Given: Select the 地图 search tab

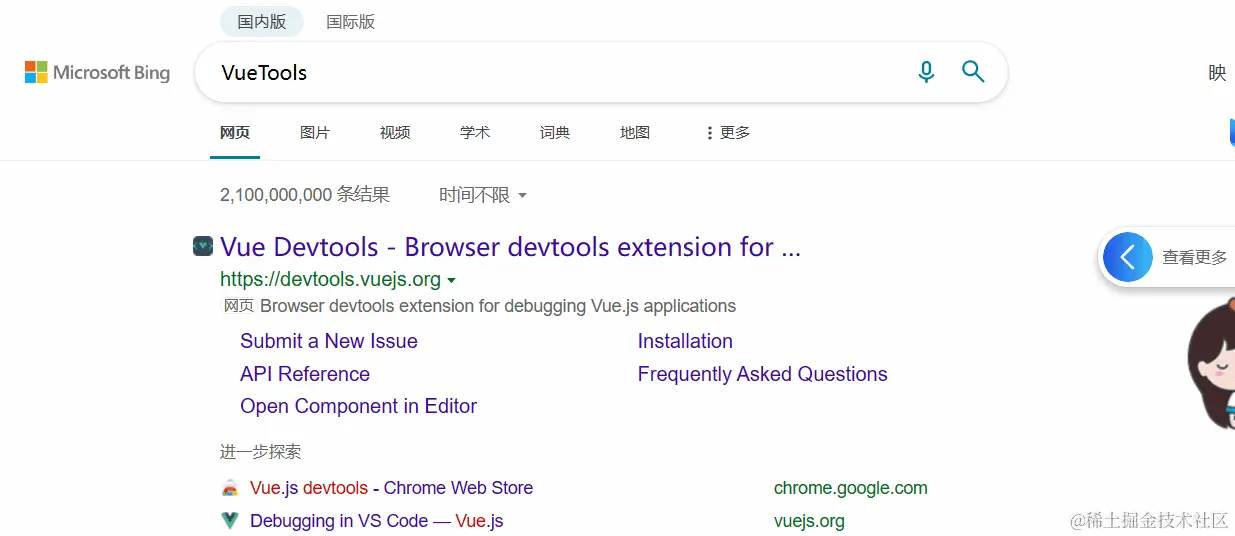Looking at the screenshot, I should [635, 132].
